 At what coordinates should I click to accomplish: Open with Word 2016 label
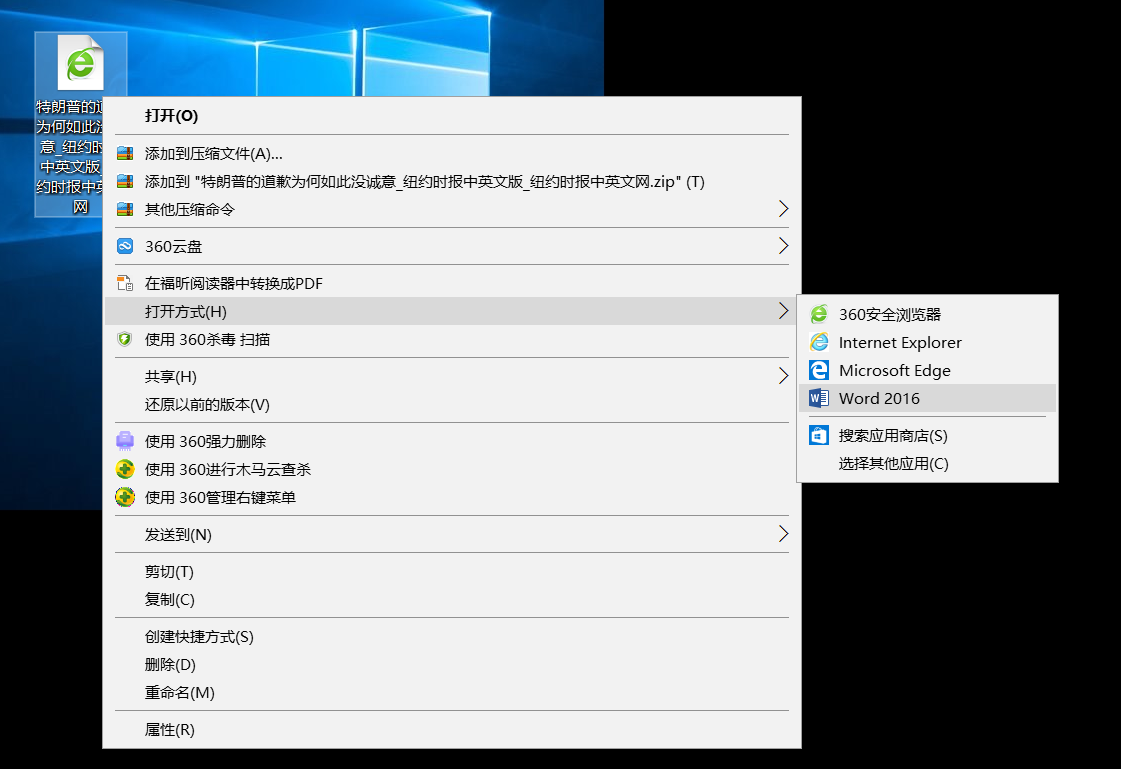point(879,399)
